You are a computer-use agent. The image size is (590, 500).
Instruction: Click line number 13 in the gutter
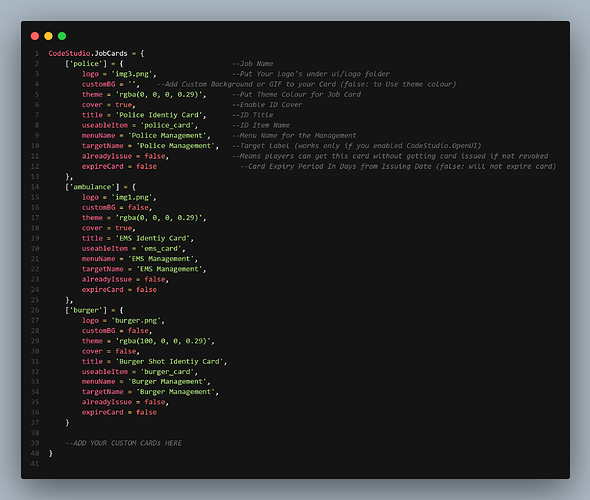click(35, 176)
